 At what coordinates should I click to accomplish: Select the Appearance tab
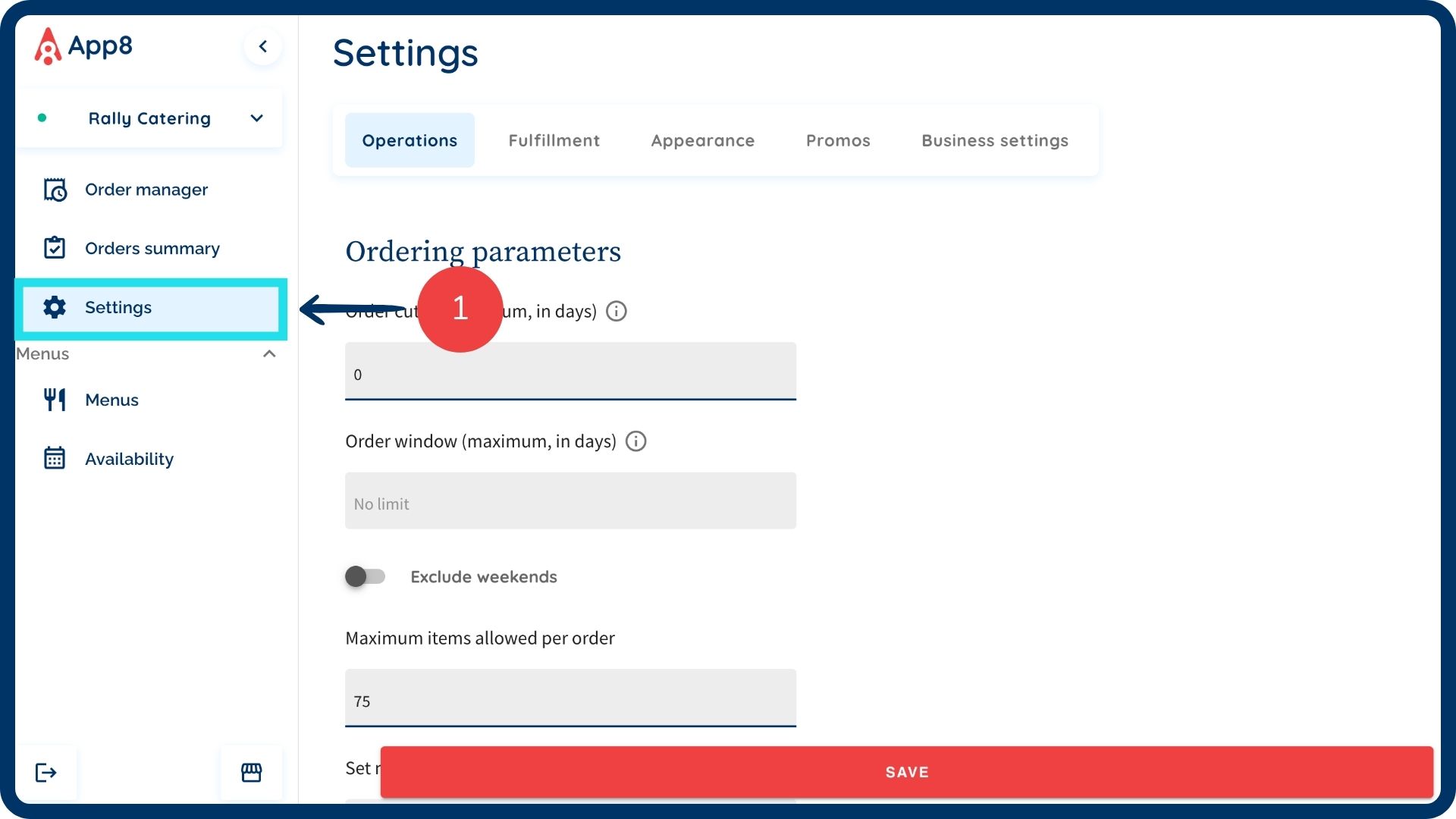(702, 140)
